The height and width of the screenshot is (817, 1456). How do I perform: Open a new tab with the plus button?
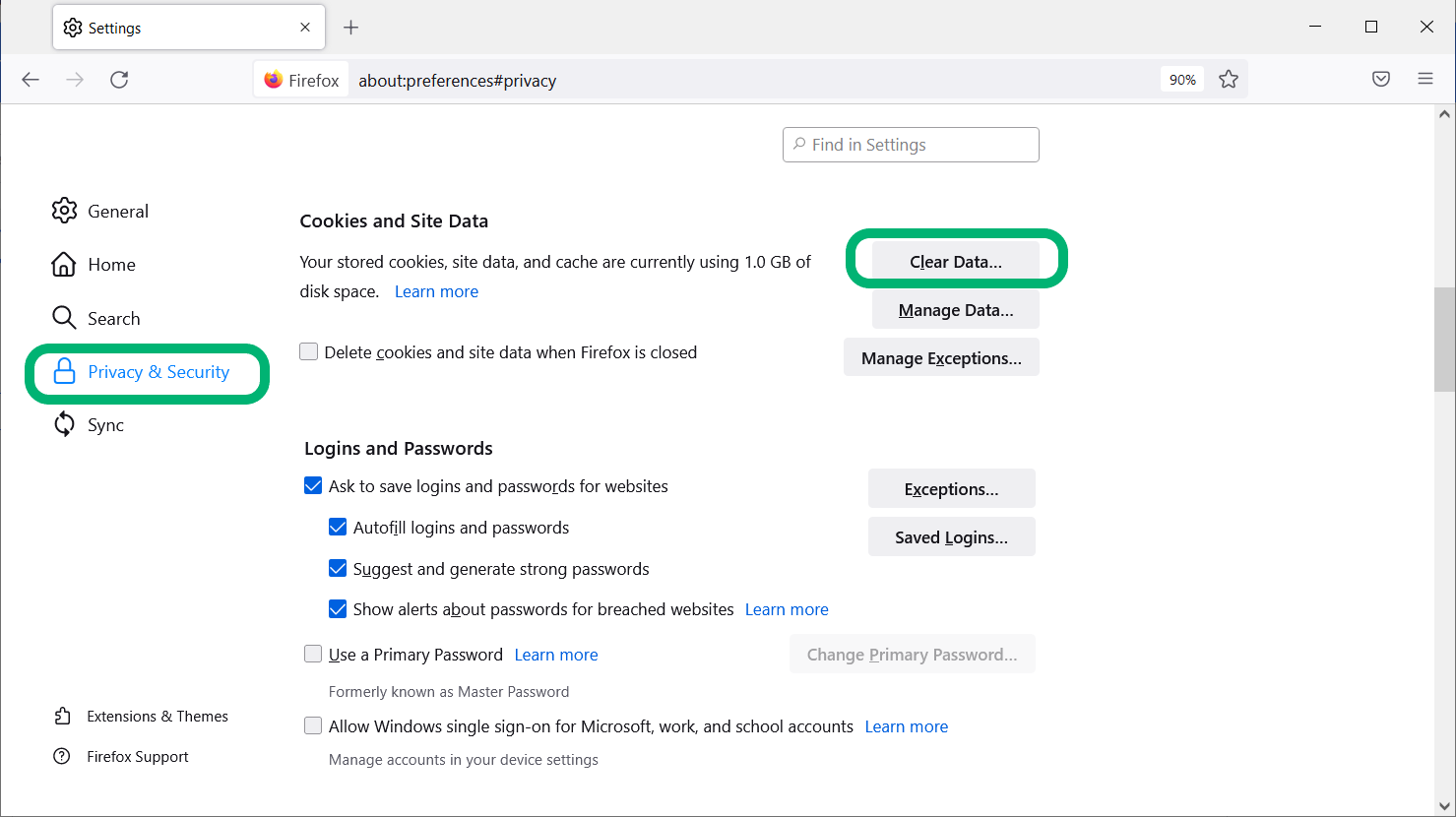click(350, 27)
